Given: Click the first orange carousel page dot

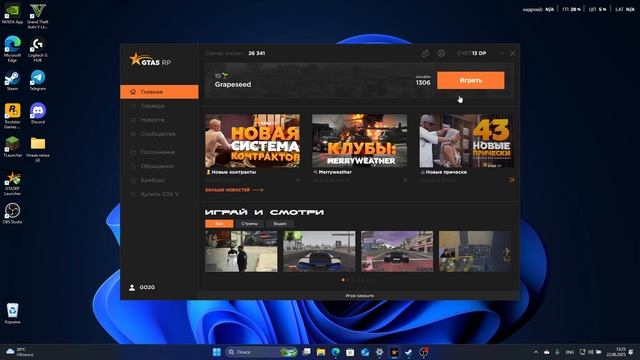Looking at the screenshot, I should [x=343, y=280].
